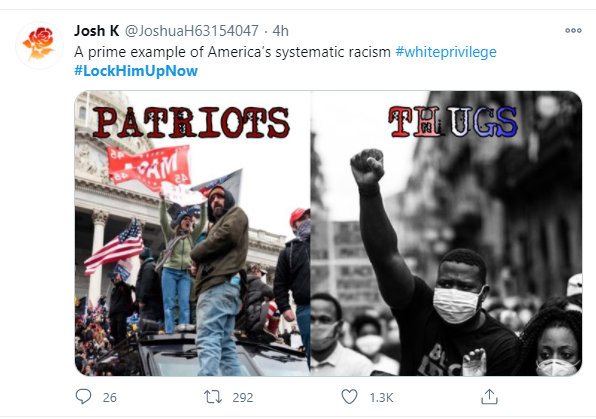This screenshot has height=419, width=596.
Task: Open the three-dot more options menu
Action: click(x=573, y=30)
